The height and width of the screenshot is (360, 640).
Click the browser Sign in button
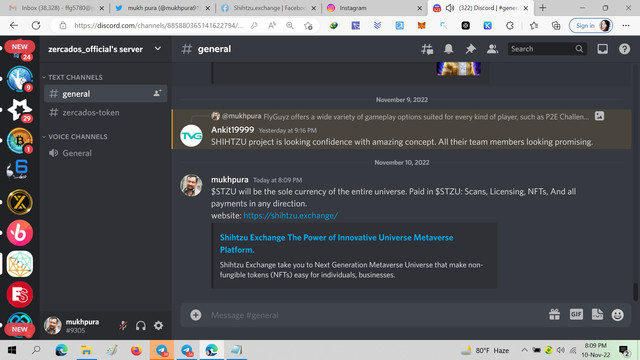coord(591,25)
